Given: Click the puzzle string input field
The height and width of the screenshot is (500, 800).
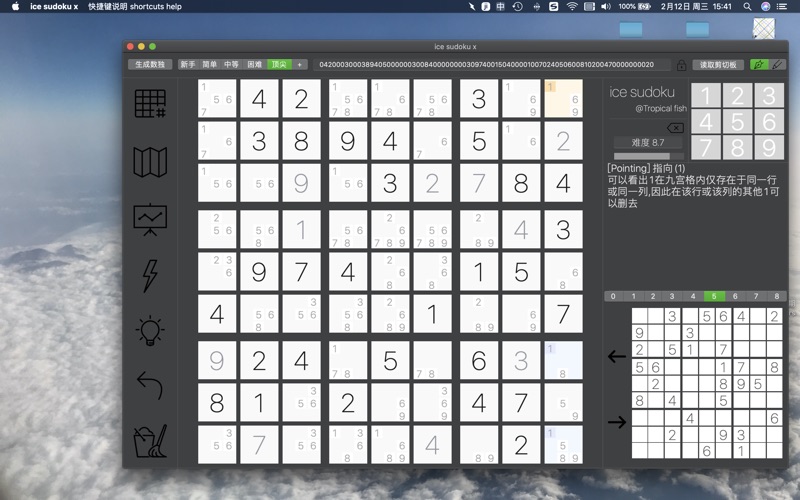Looking at the screenshot, I should pyautogui.click(x=491, y=65).
